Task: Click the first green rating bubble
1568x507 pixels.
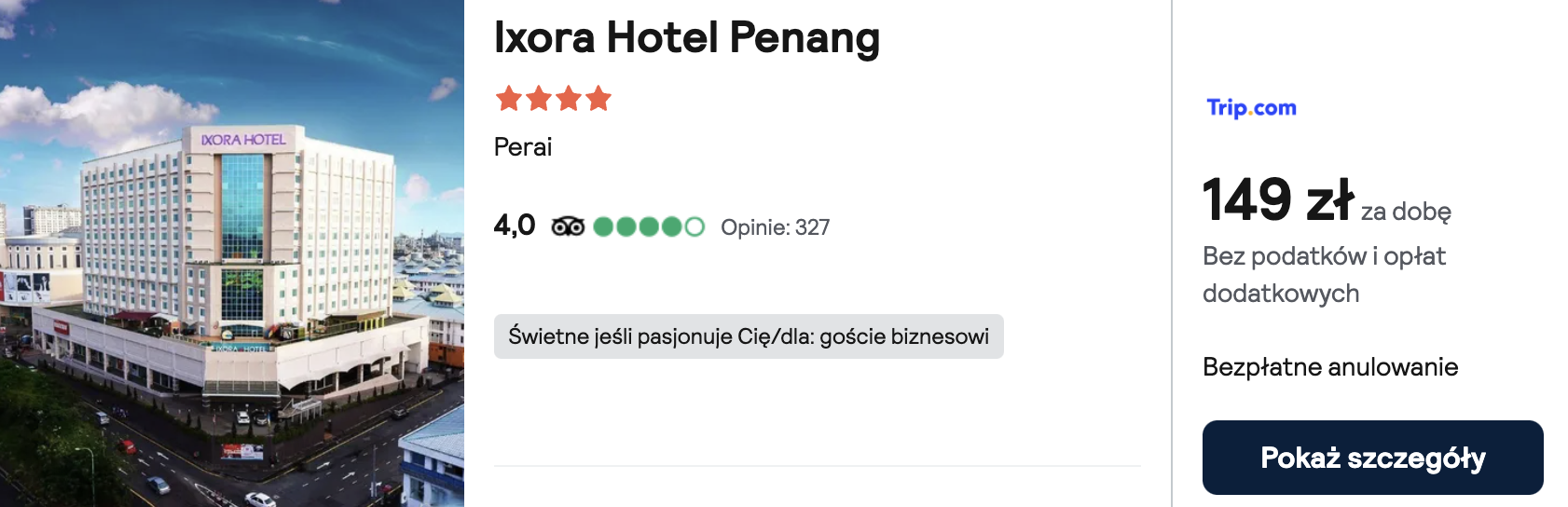Action: point(603,226)
